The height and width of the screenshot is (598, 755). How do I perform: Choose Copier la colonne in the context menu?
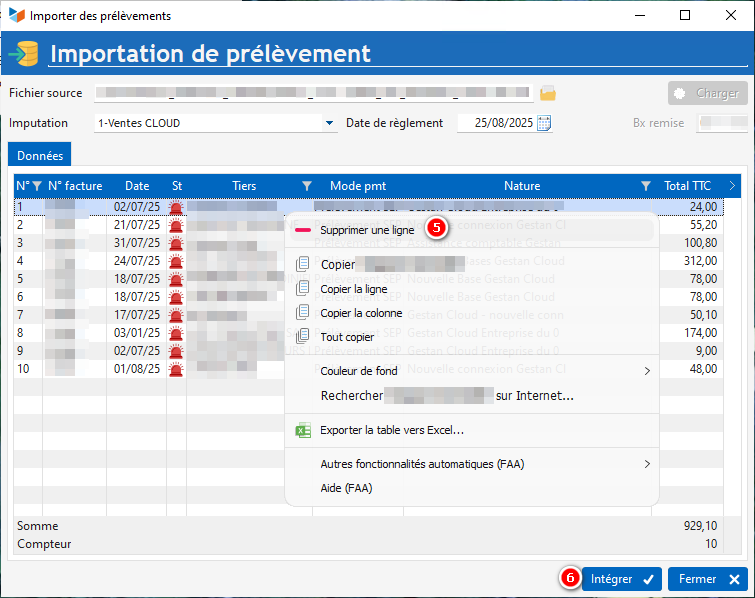360,313
